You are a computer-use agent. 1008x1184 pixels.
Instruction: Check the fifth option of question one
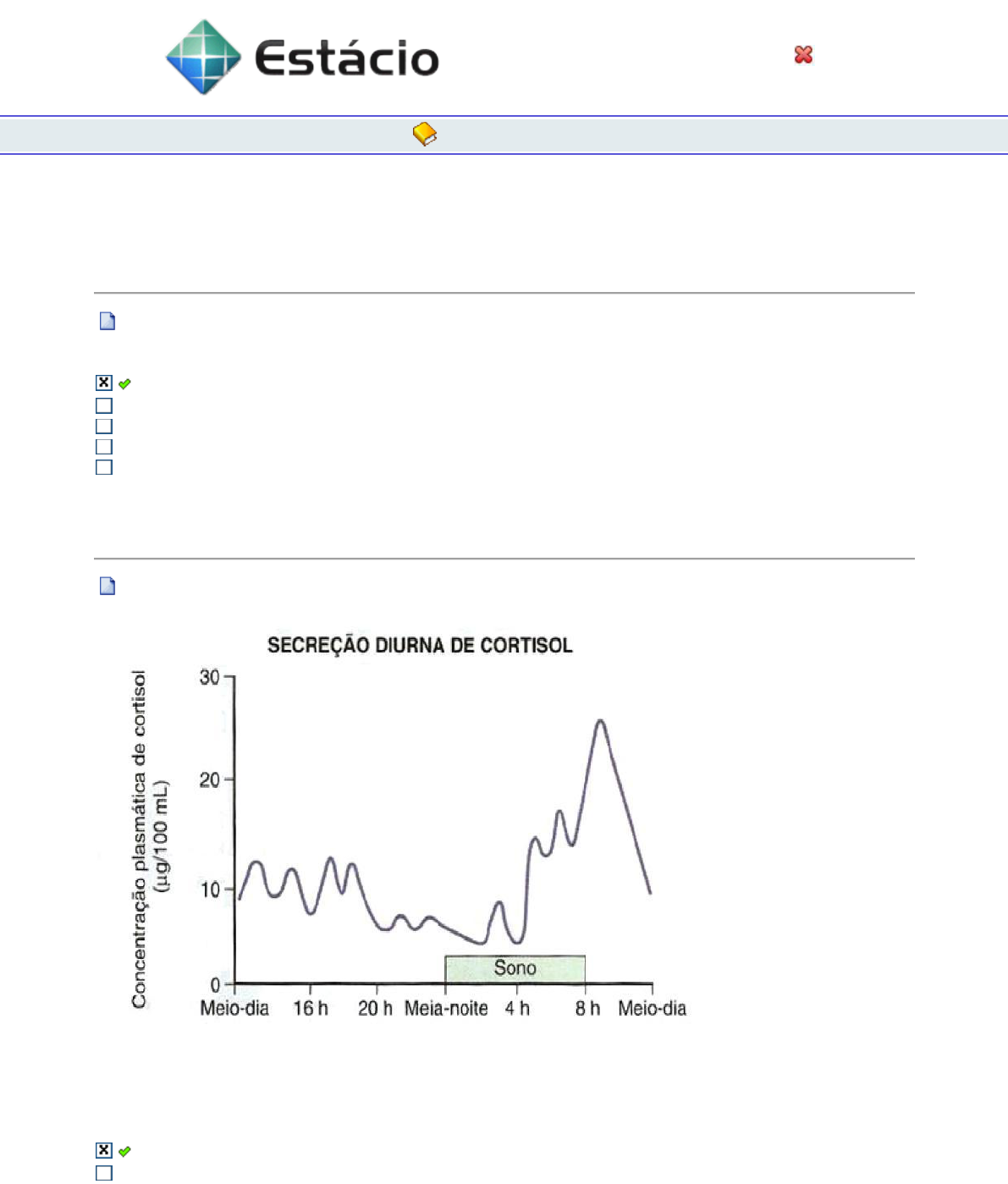coord(104,467)
